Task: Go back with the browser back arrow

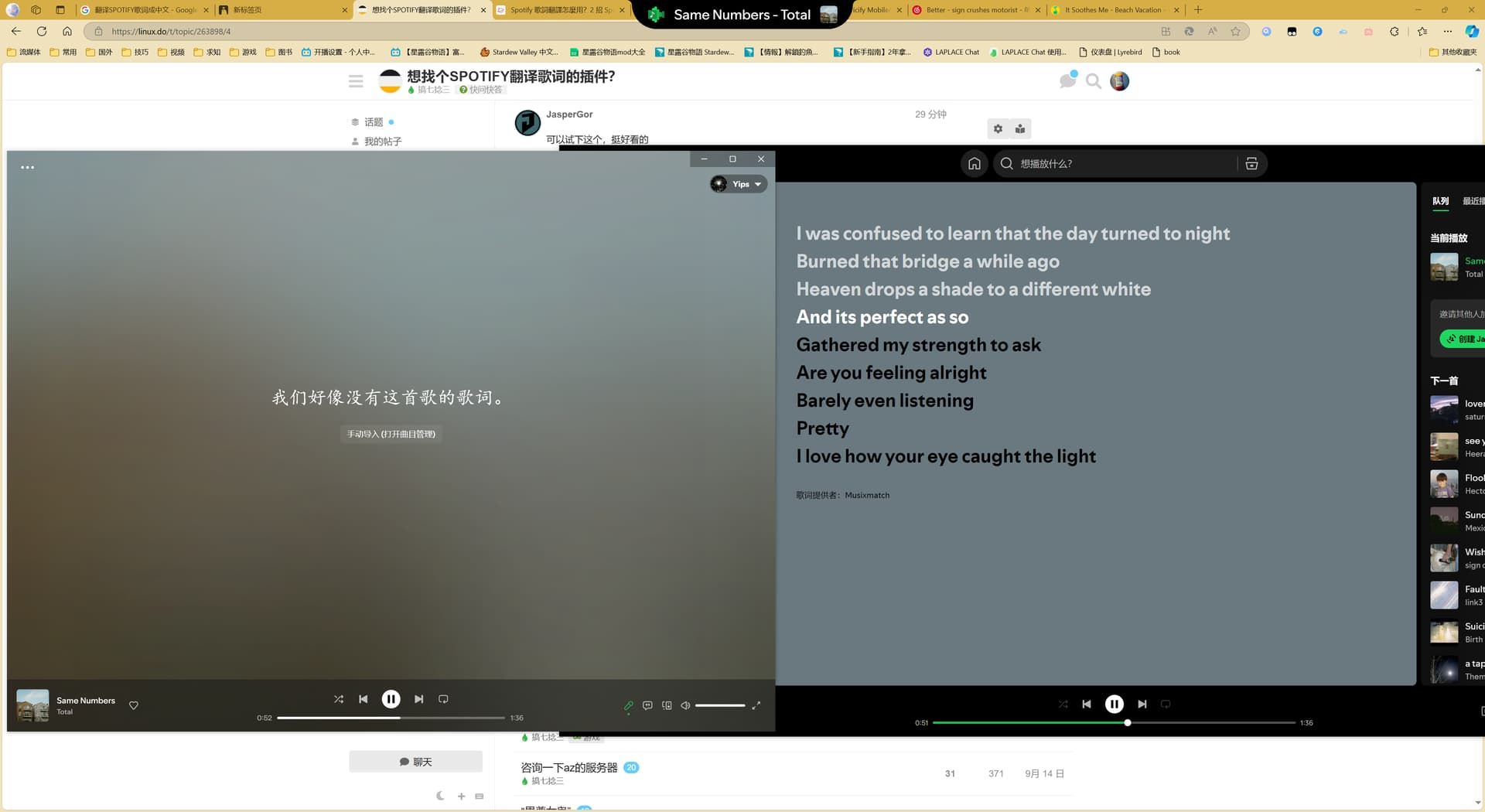Action: click(x=16, y=31)
